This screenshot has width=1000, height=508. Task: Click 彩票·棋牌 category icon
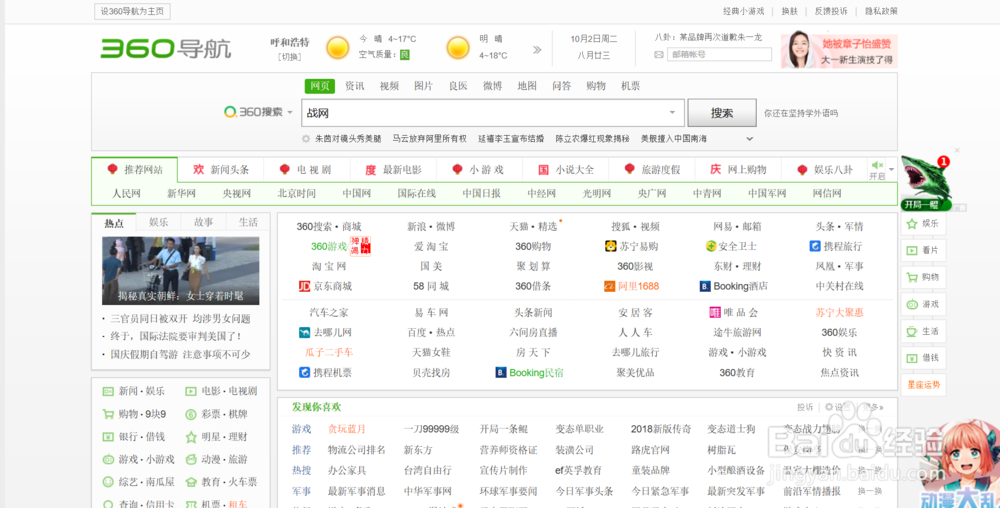coord(190,414)
